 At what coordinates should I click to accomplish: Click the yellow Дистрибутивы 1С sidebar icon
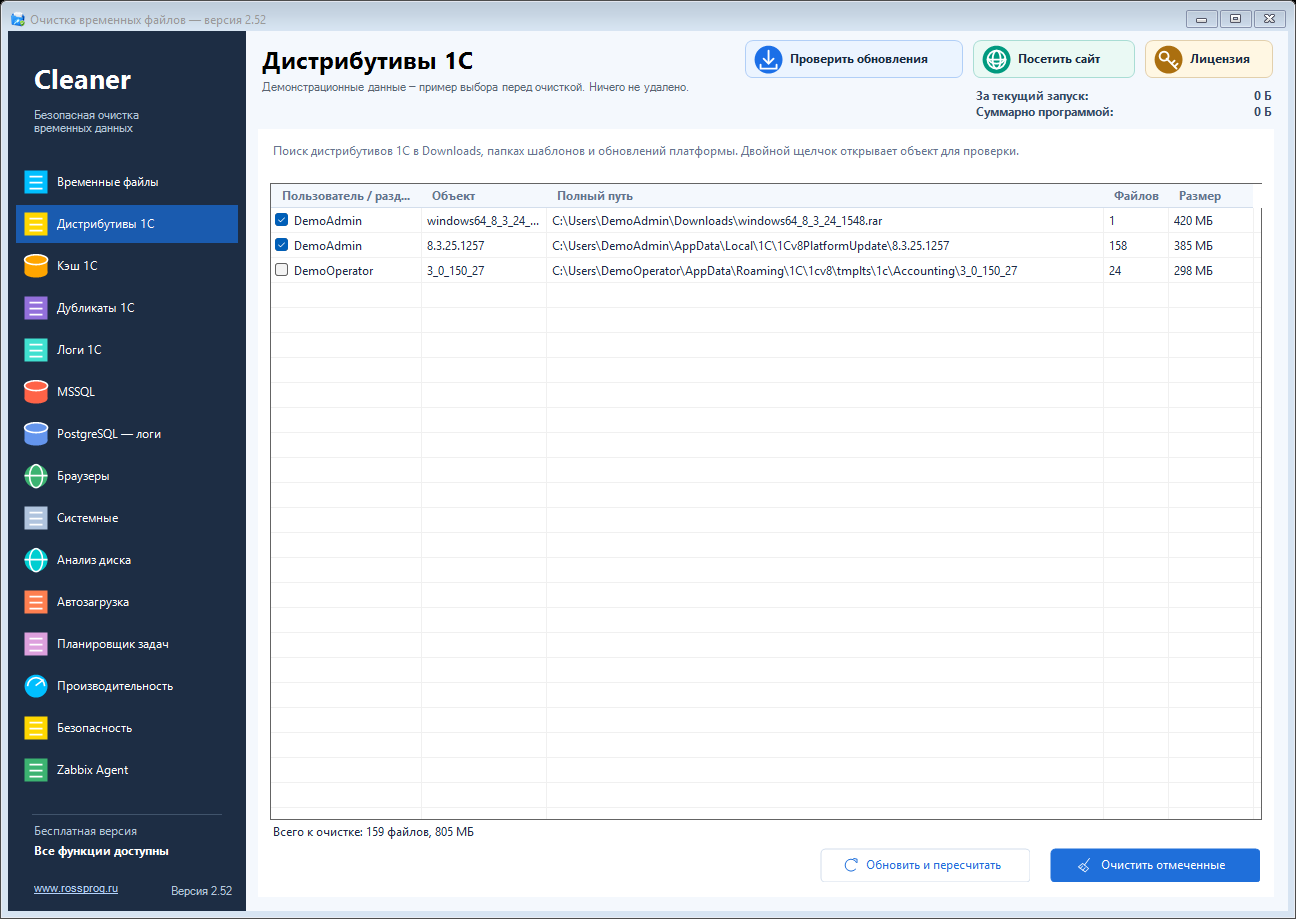tap(36, 224)
